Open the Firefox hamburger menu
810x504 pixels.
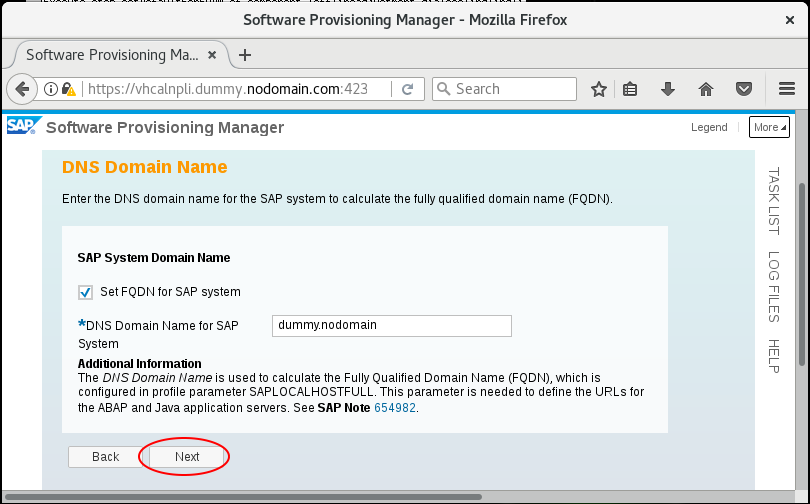click(787, 89)
